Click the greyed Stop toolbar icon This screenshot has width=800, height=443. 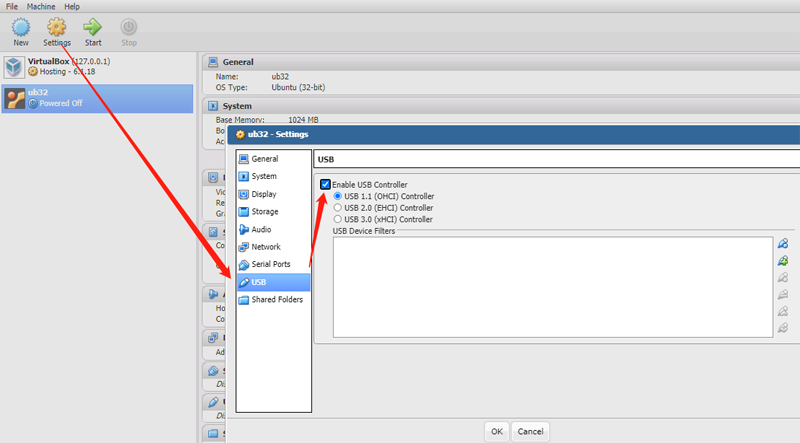click(129, 27)
